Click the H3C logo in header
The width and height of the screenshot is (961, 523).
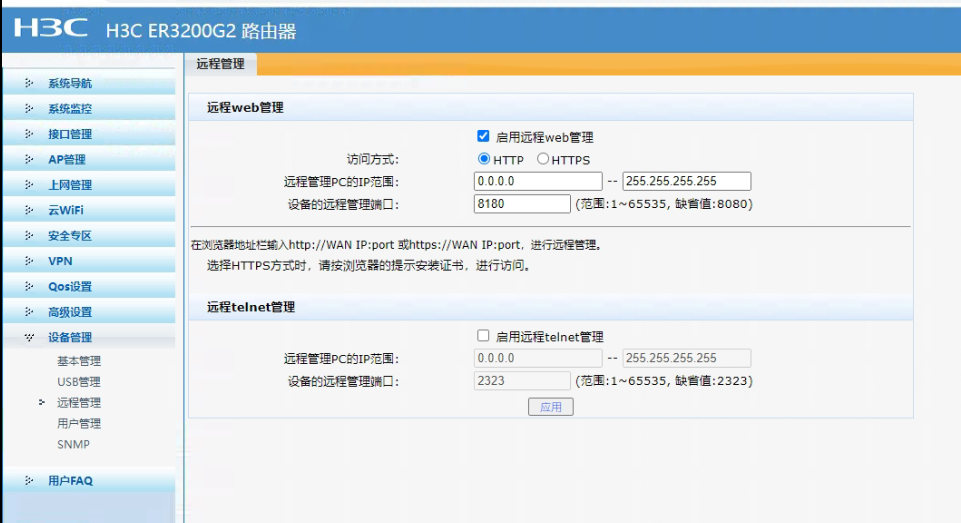[x=50, y=28]
